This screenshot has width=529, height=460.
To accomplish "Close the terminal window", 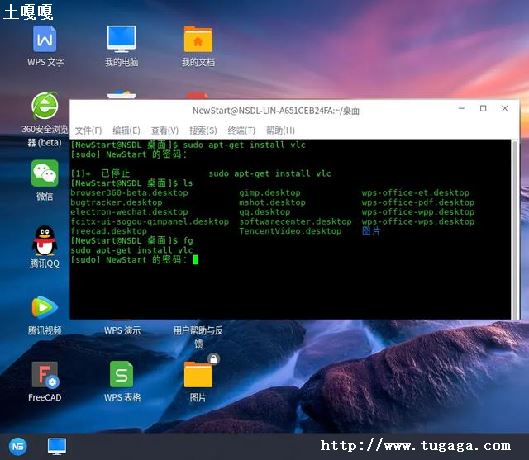I will (505, 108).
